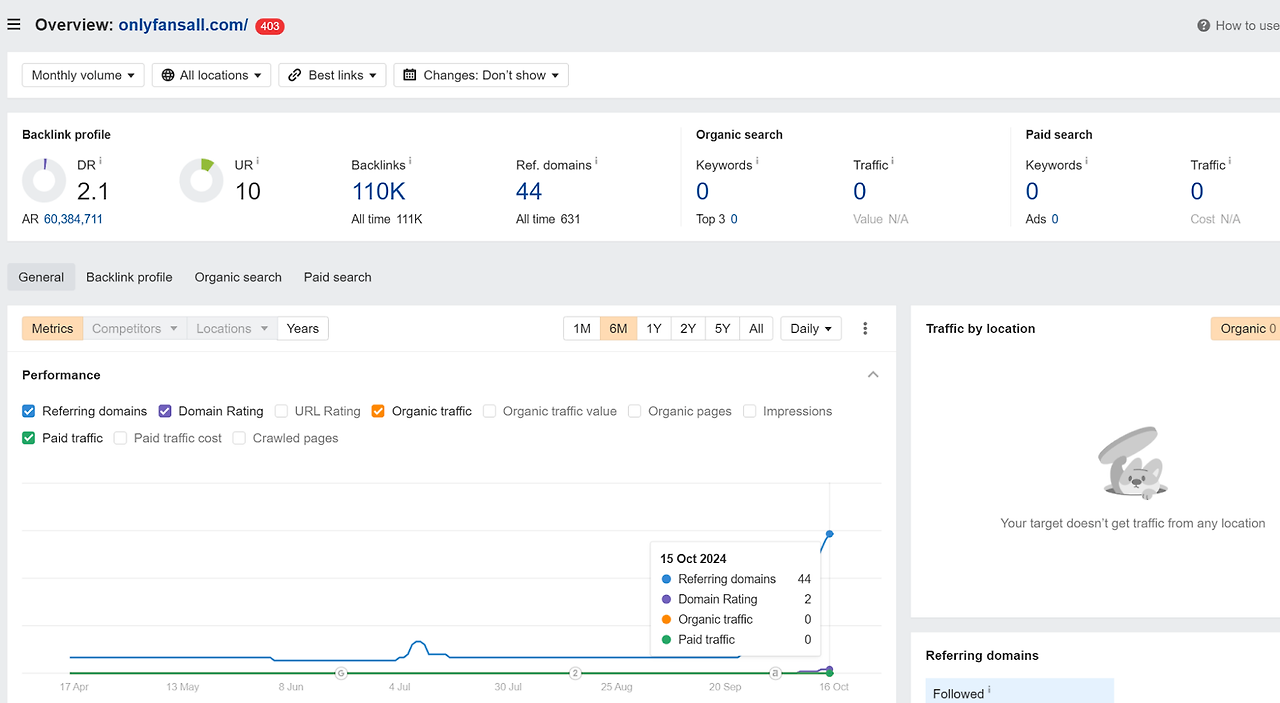The width and height of the screenshot is (1280, 703).
Task: Select the Metrics view tab
Action: tap(52, 328)
